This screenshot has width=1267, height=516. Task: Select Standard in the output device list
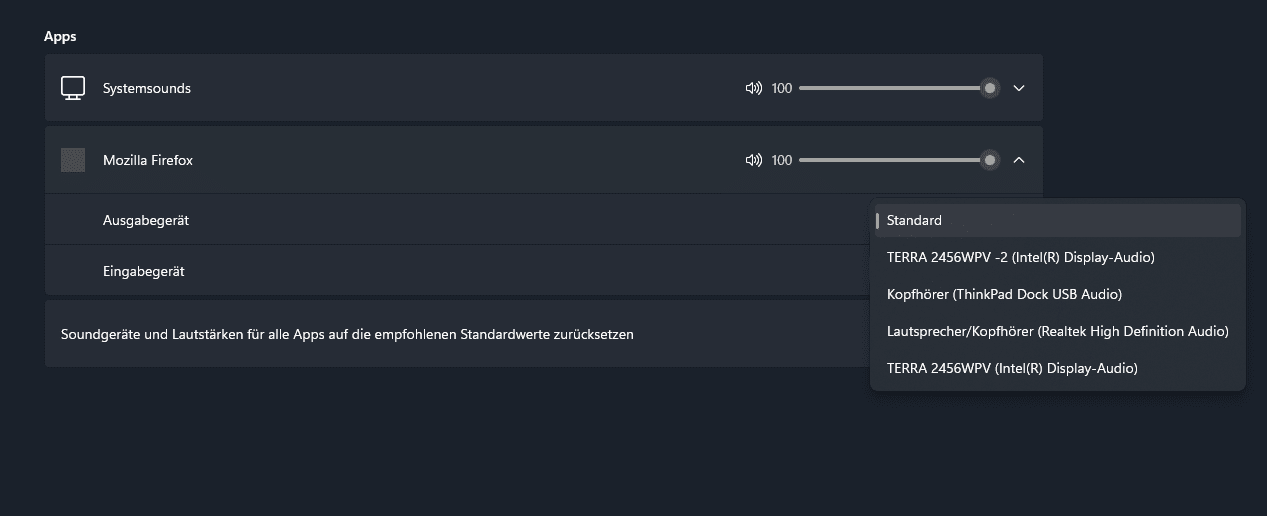click(x=1058, y=220)
